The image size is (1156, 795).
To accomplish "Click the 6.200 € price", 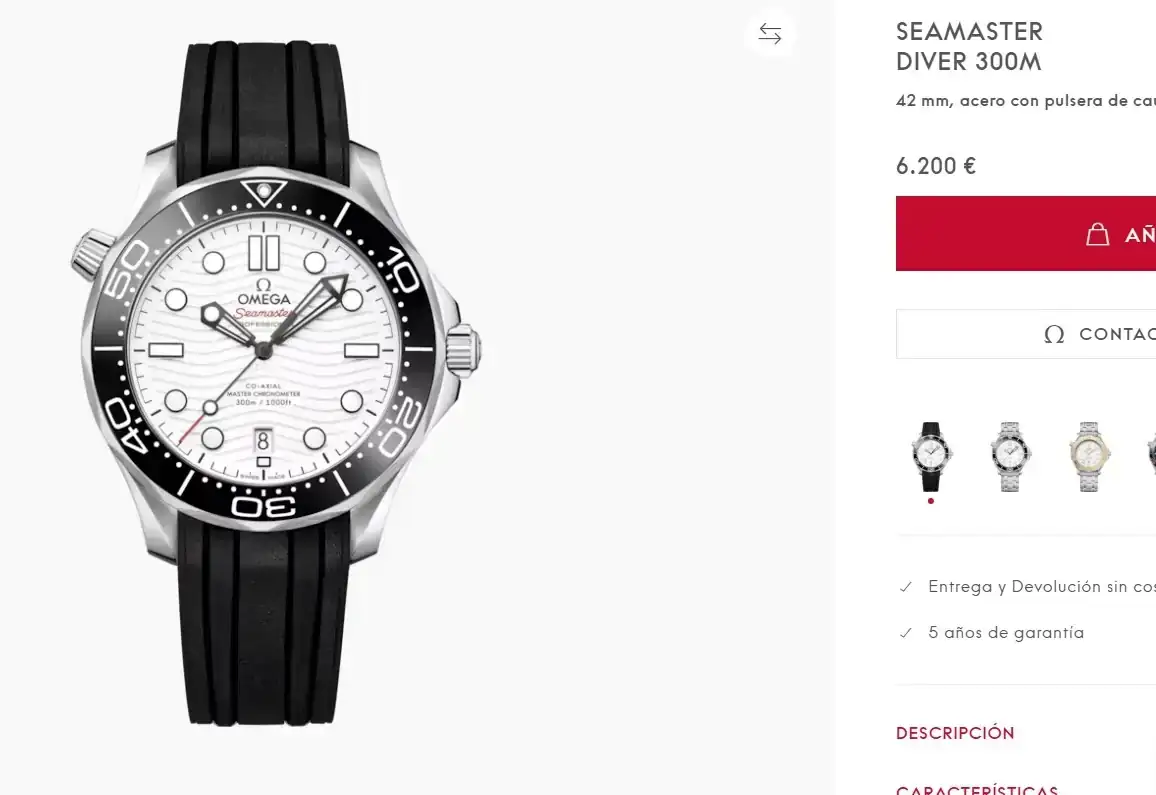I will pos(936,166).
